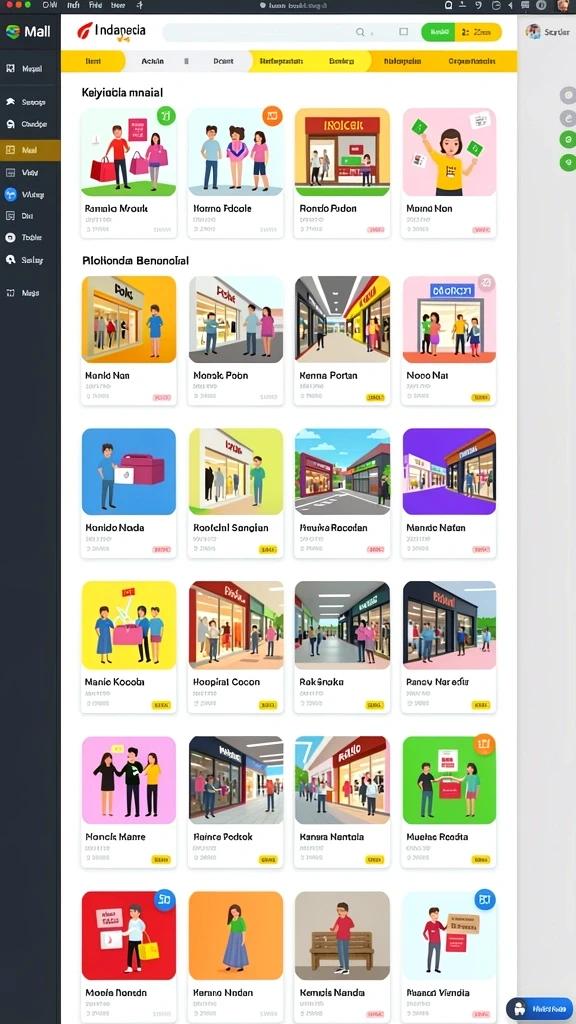This screenshot has width=576, height=1024.
Task: Click the green button beside search bar
Action: (438, 32)
